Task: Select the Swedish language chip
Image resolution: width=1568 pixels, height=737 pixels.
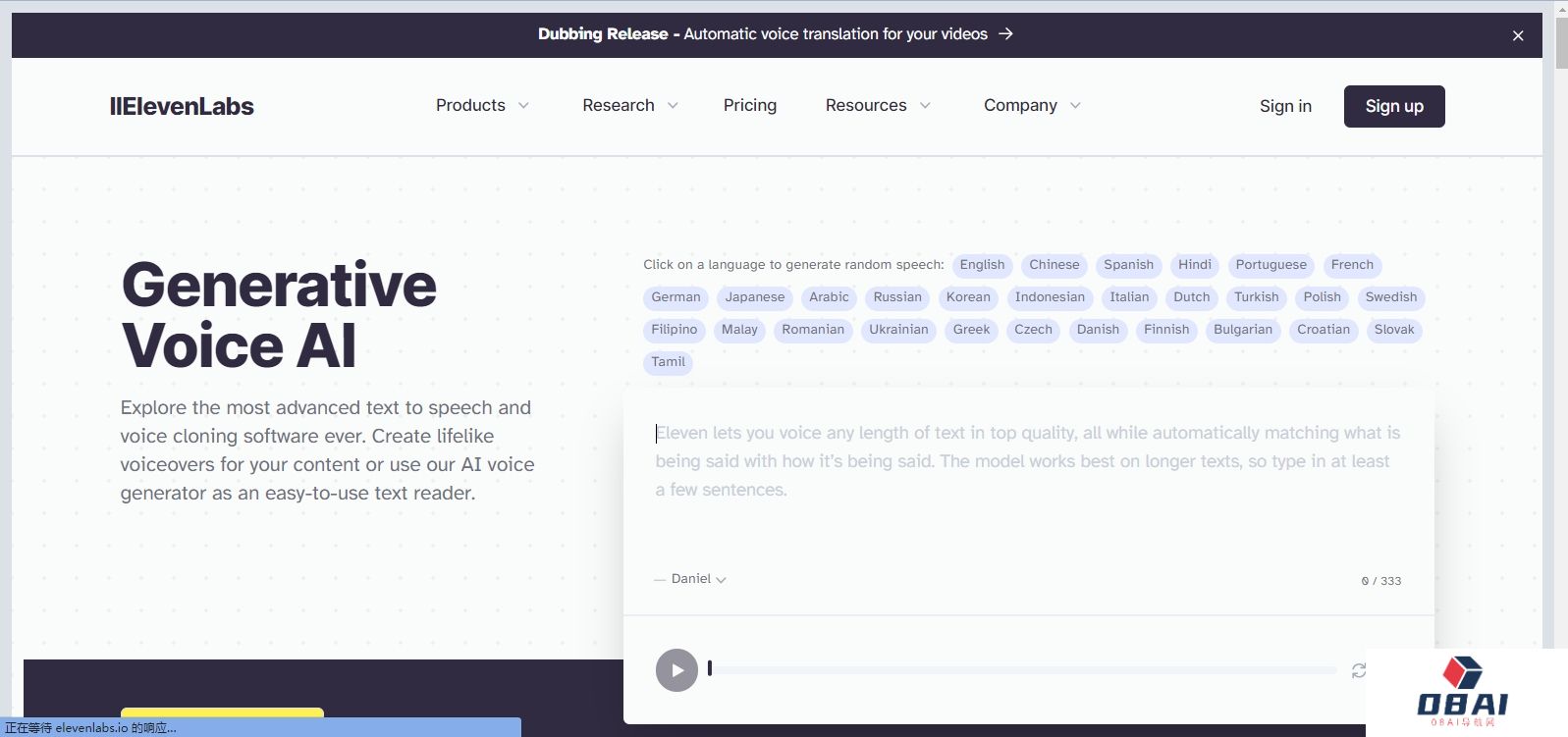Action: (1391, 297)
